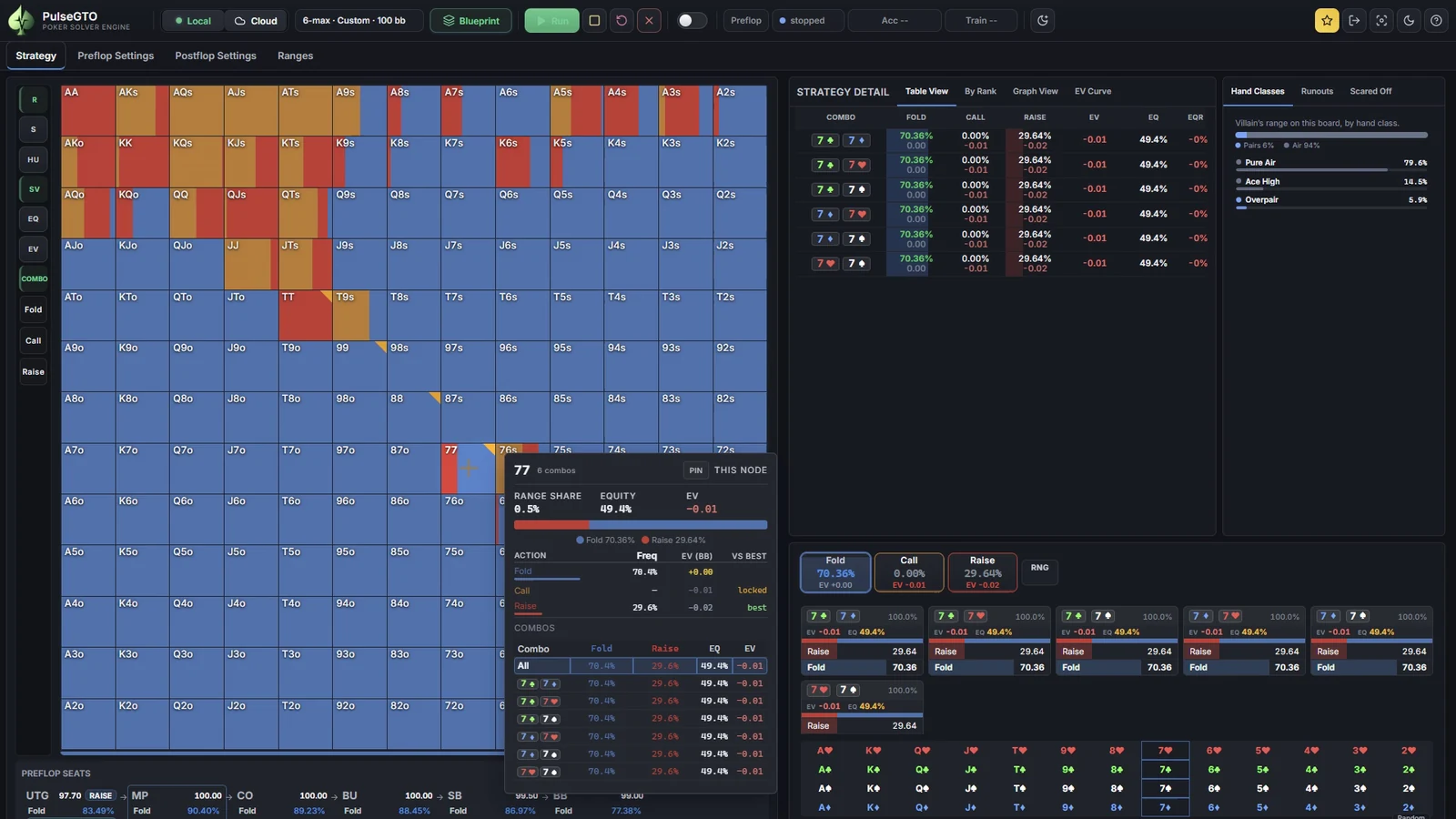Toggle the SV view button in sidebar
The image size is (1456, 819).
(34, 189)
